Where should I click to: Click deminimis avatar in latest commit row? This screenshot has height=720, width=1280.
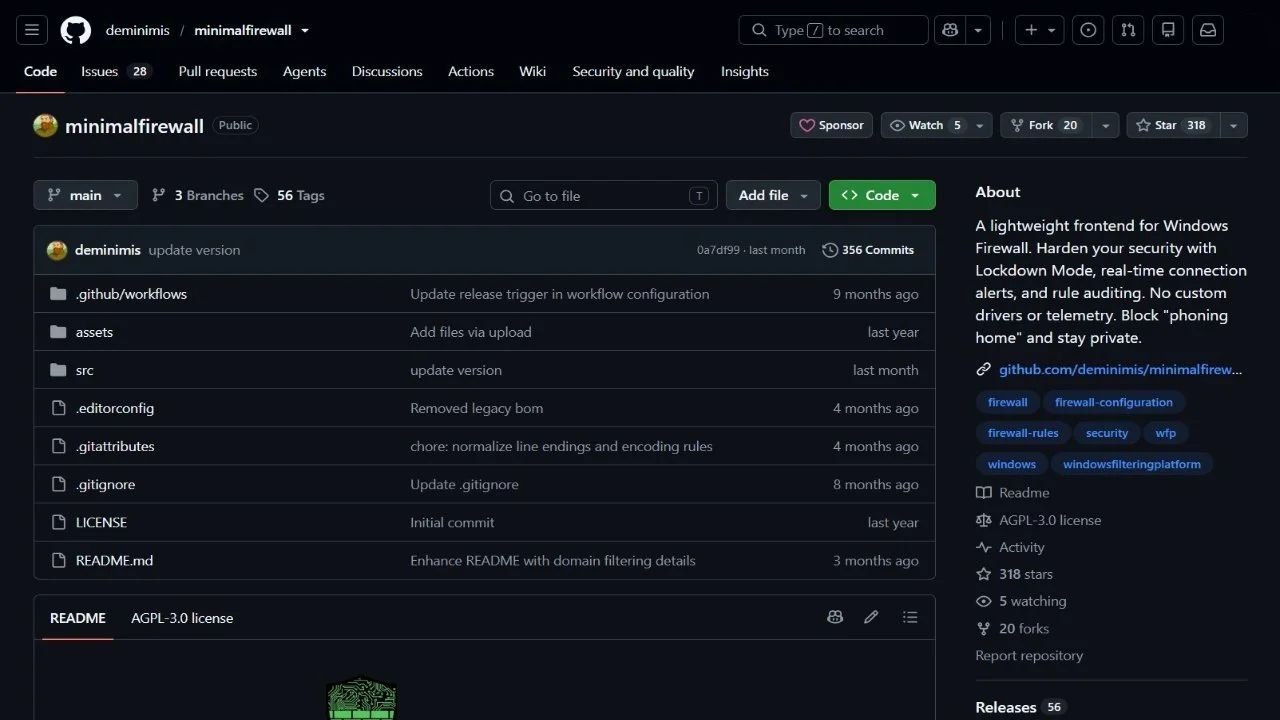57,250
